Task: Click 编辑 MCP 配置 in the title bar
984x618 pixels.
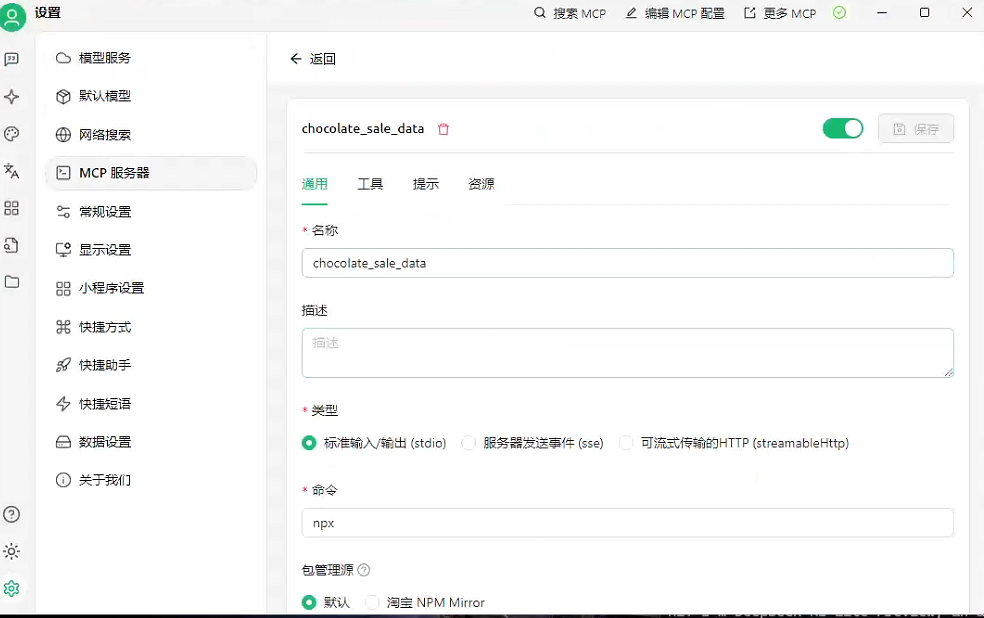Action: pos(674,13)
